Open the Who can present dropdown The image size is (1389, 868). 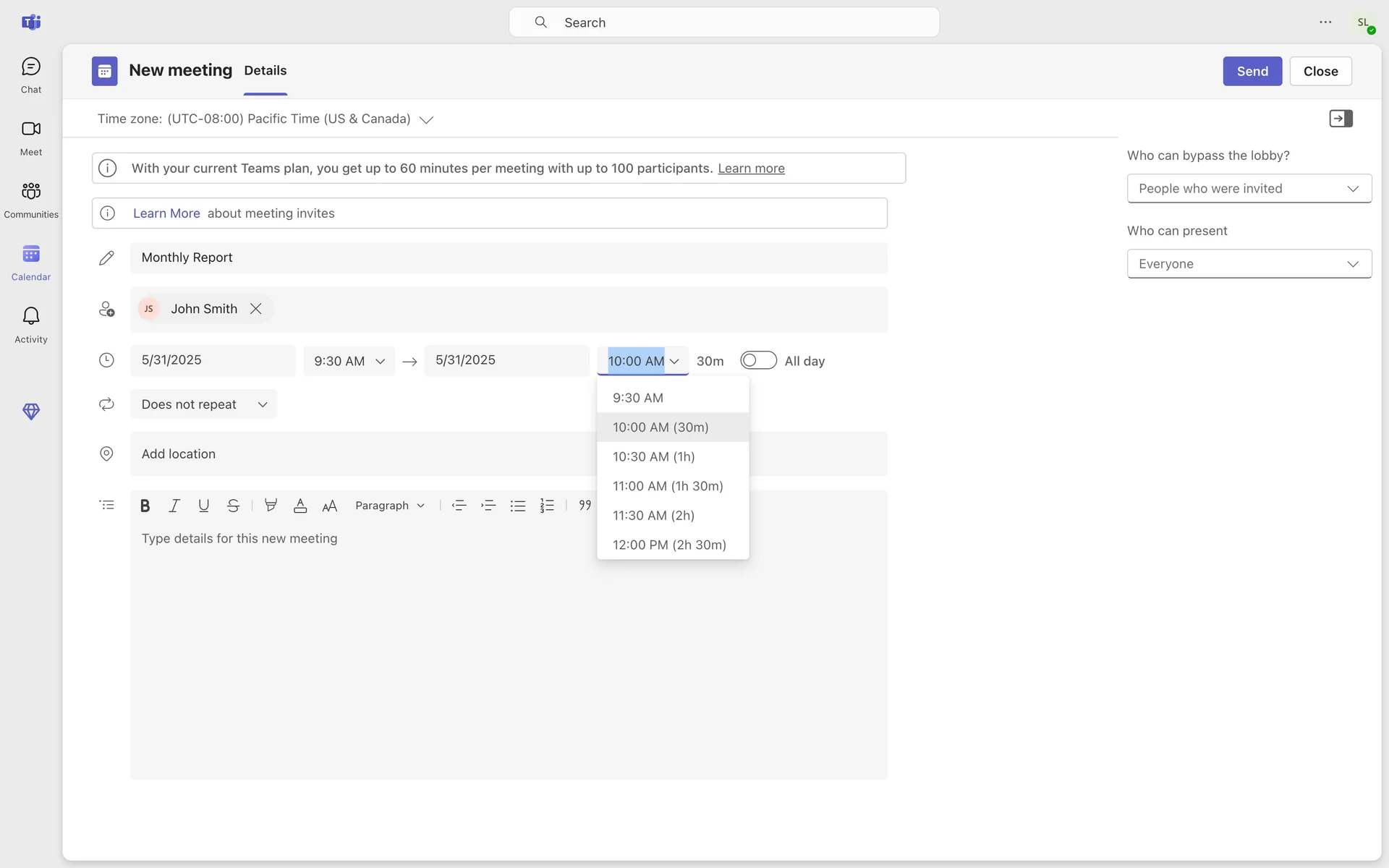(x=1249, y=264)
